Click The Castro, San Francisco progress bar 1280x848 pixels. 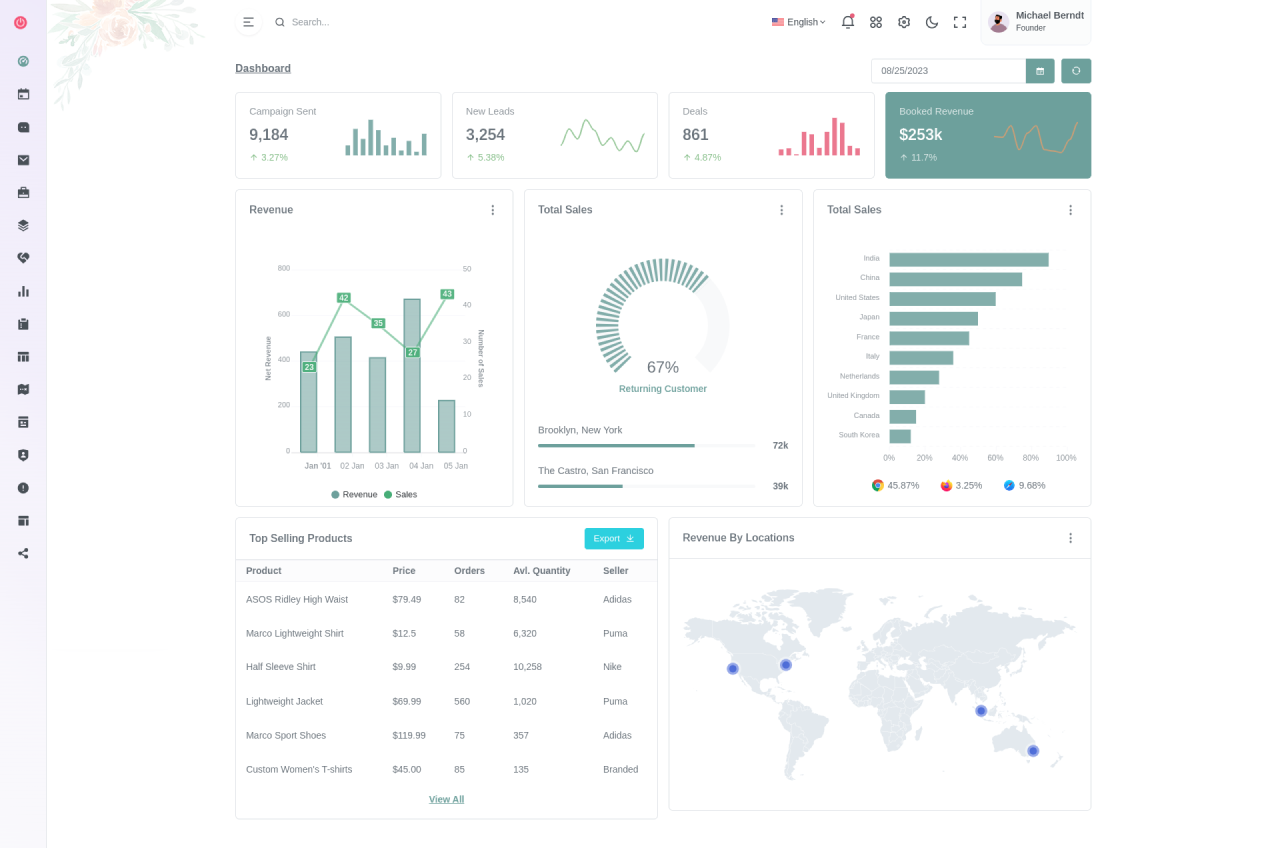646,486
